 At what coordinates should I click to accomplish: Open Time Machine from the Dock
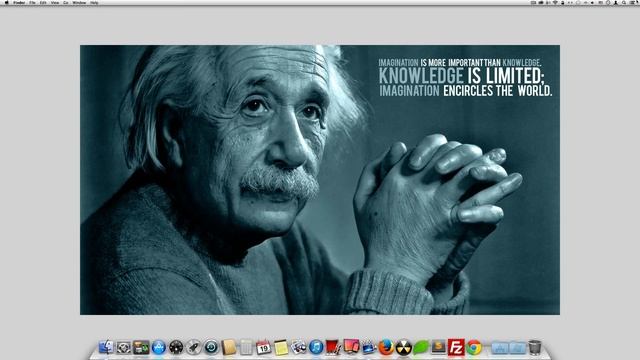click(x=211, y=348)
